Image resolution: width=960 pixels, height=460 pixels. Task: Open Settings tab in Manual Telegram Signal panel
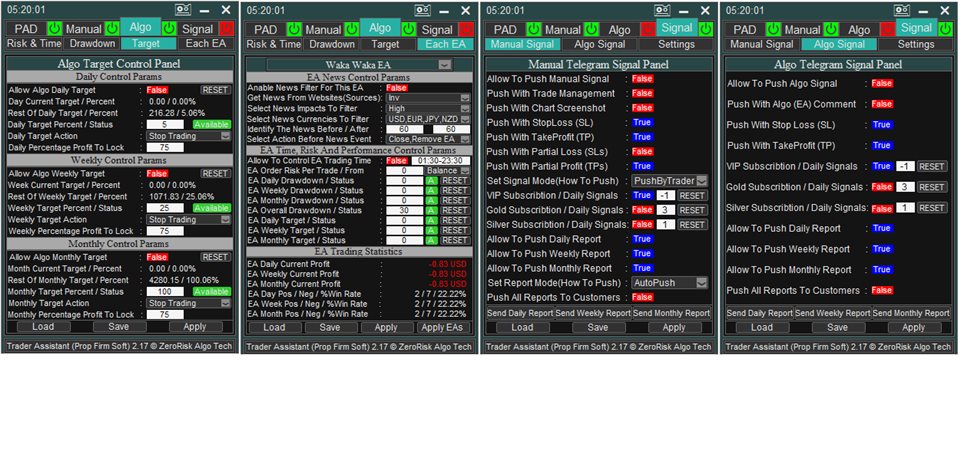pyautogui.click(x=675, y=45)
